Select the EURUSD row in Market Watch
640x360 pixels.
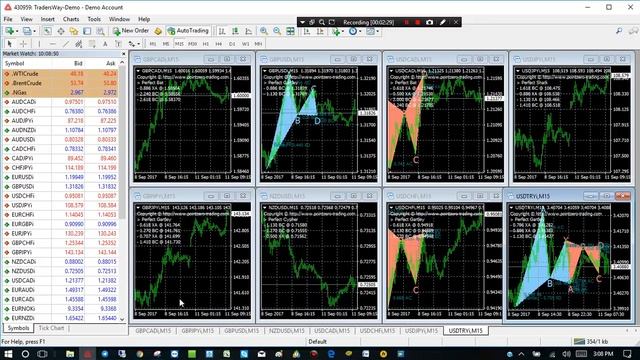tap(60, 177)
